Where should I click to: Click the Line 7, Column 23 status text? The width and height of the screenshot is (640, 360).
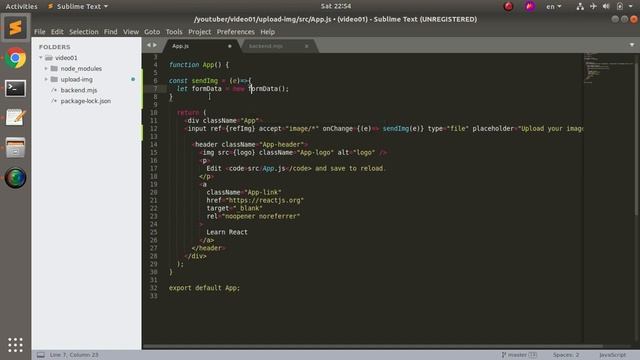(x=74, y=355)
